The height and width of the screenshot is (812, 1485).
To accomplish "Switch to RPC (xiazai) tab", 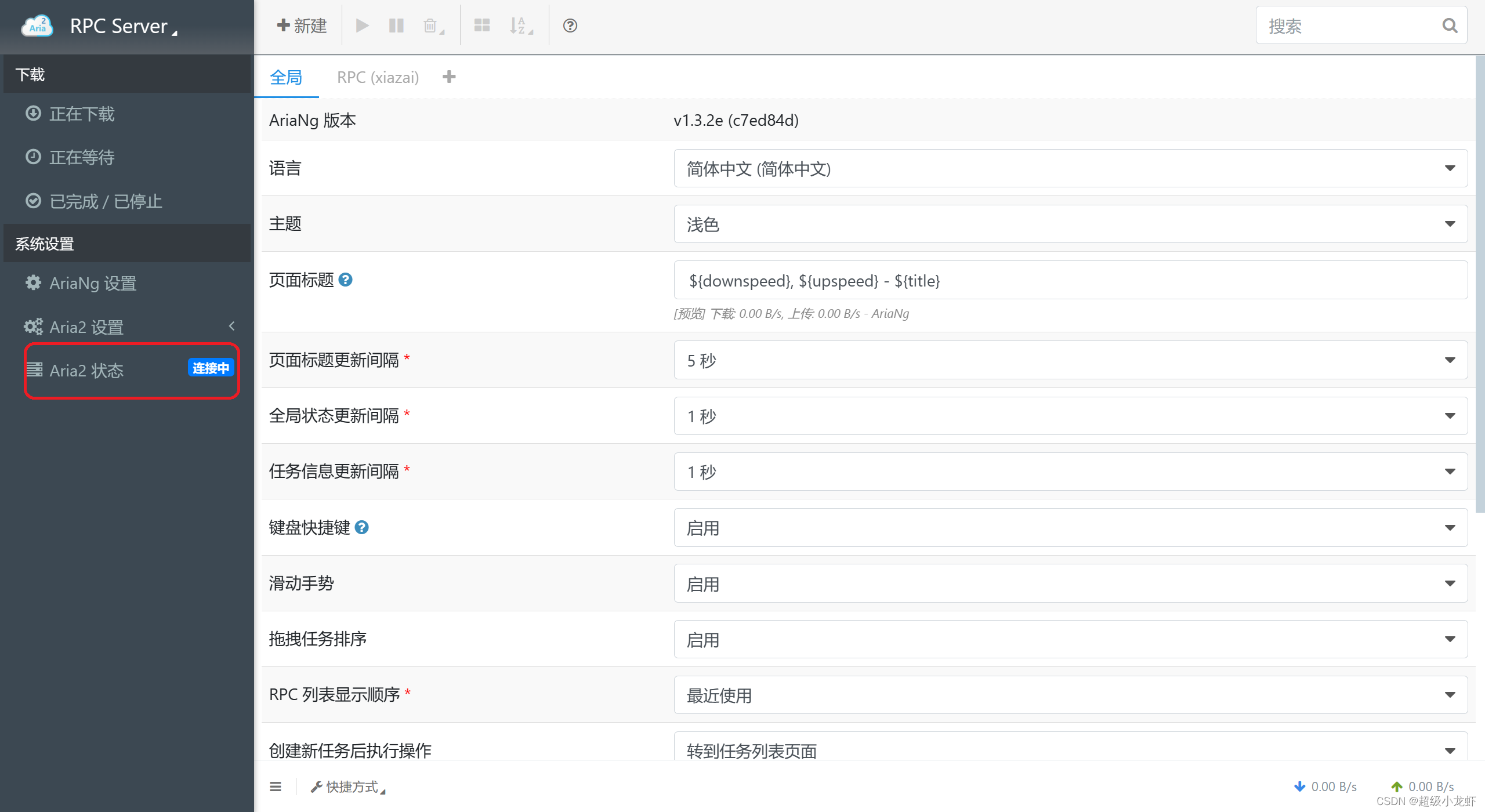I will 378,77.
